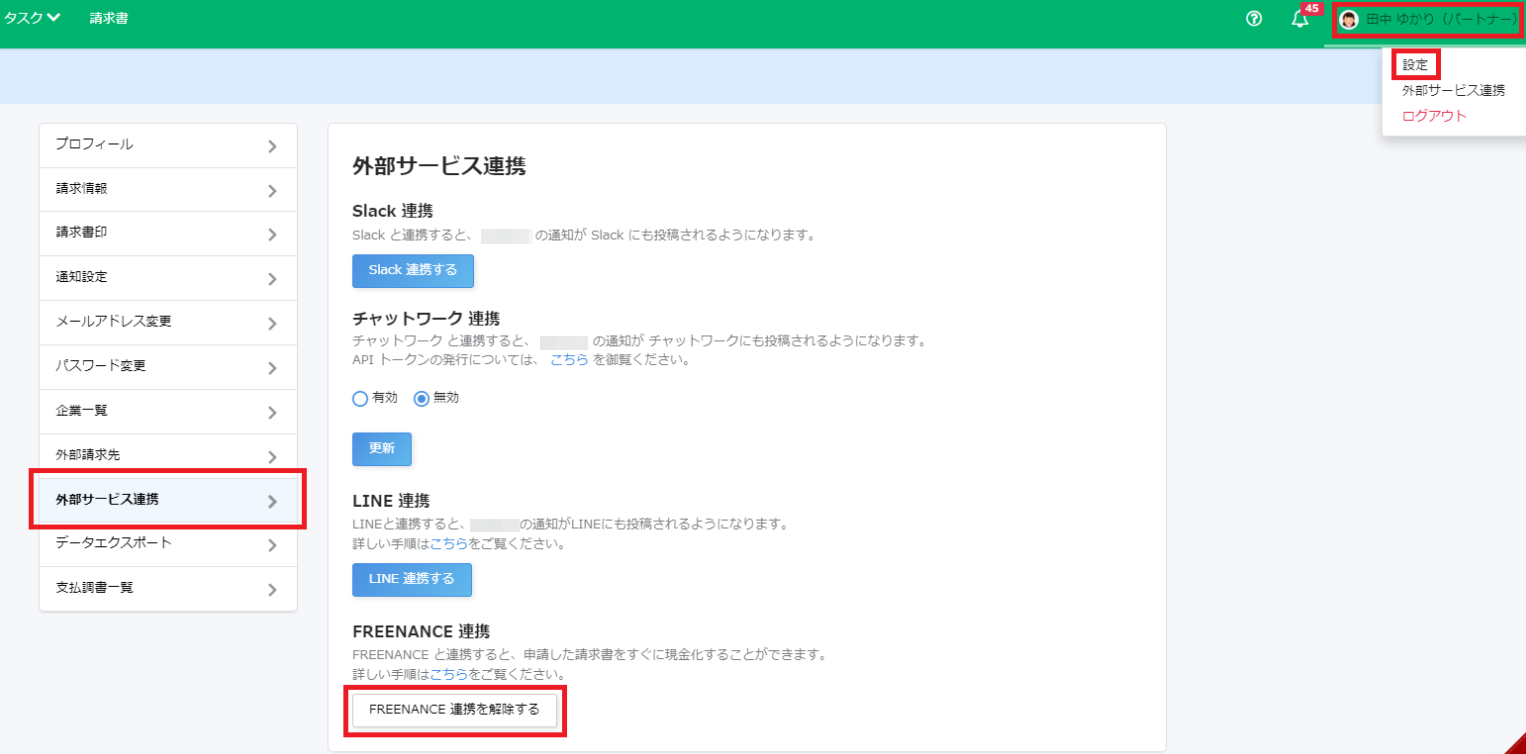1526x754 pixels.
Task: Select the 無効 radio button
Action: [x=421, y=398]
